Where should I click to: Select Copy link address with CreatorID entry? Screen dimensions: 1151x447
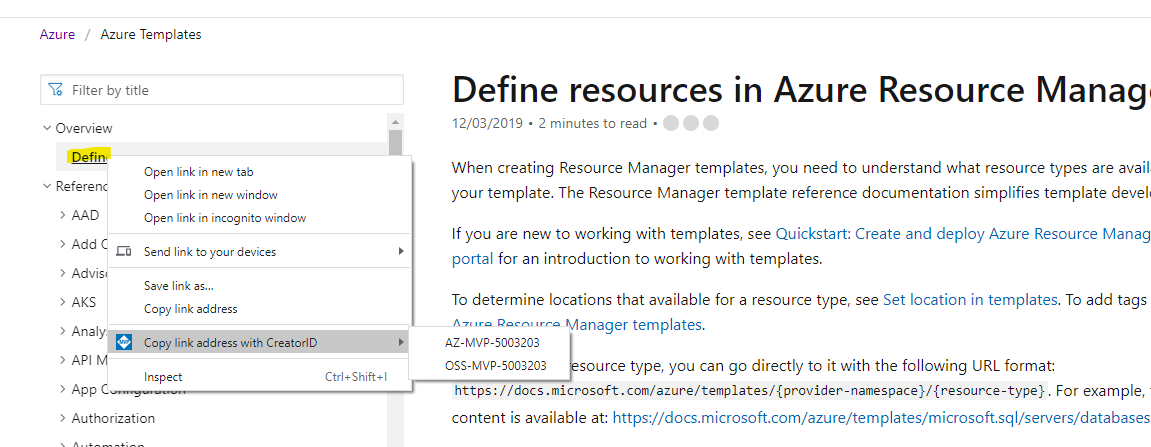258,342
